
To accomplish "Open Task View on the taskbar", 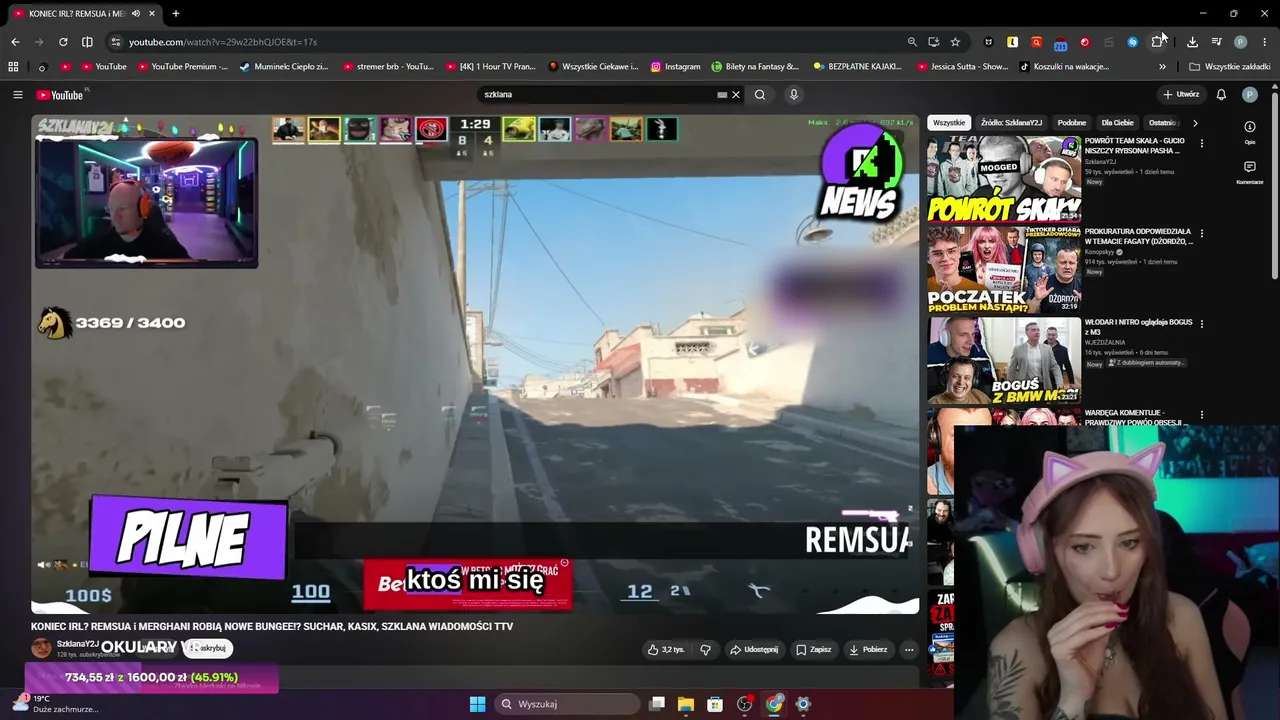I will click(x=657, y=704).
